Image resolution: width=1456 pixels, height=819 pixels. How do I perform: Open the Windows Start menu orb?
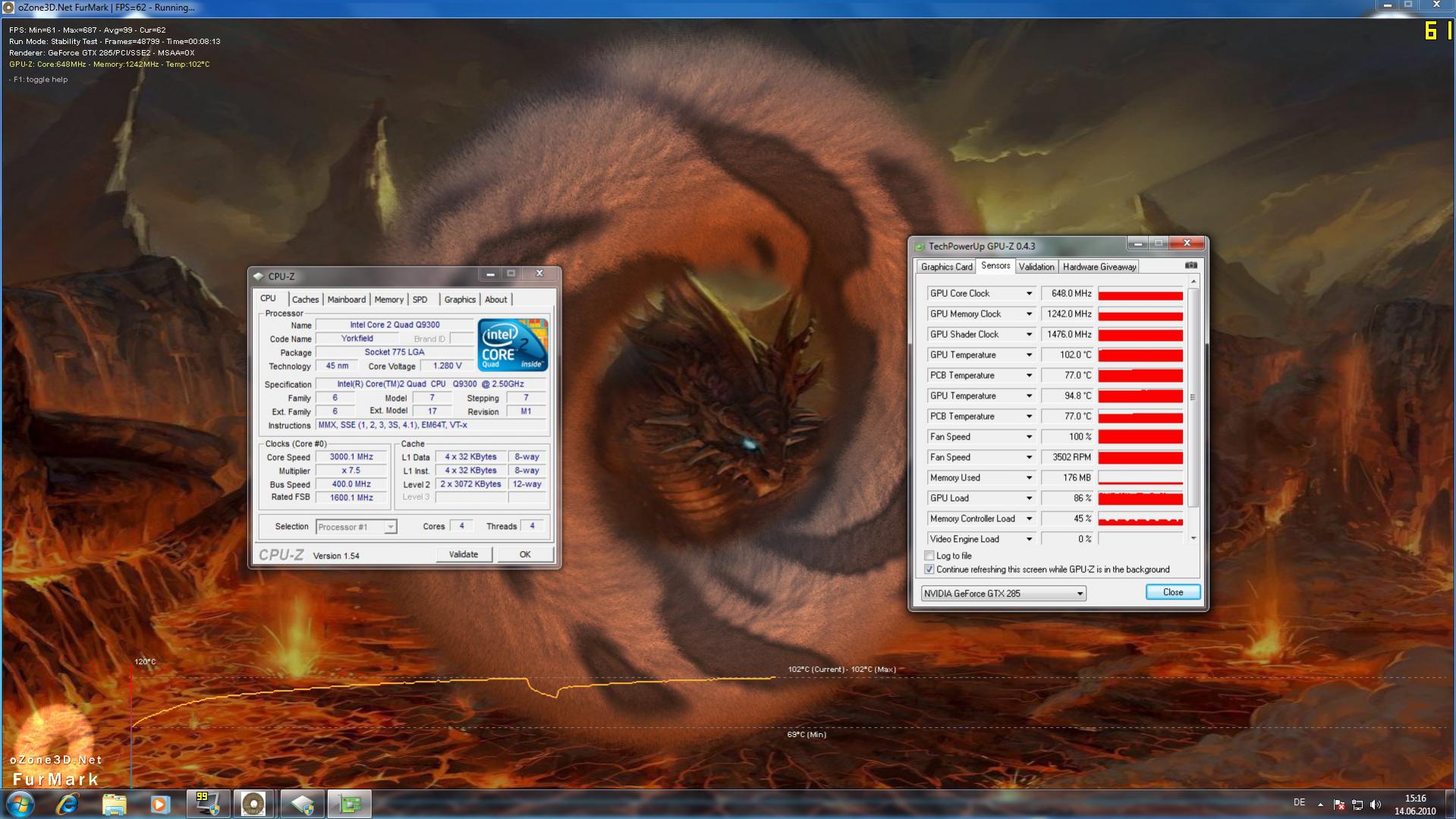pos(20,804)
